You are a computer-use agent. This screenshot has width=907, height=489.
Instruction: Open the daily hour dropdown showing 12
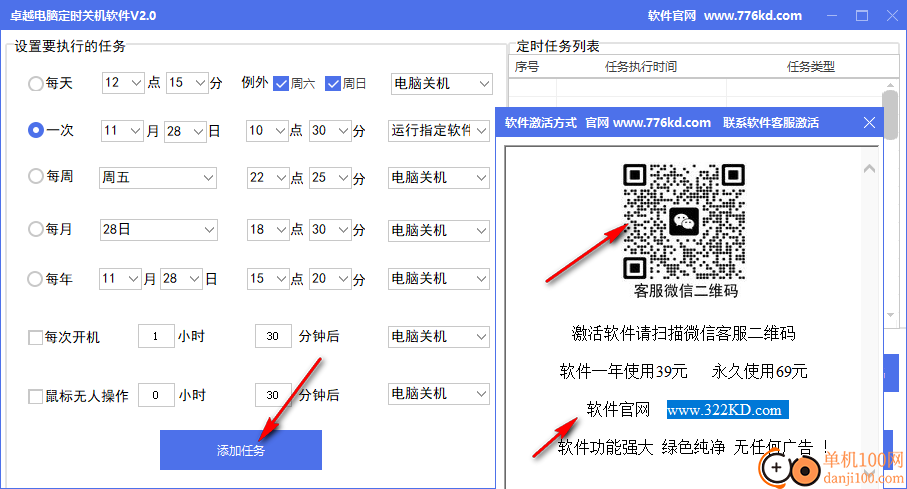point(123,83)
